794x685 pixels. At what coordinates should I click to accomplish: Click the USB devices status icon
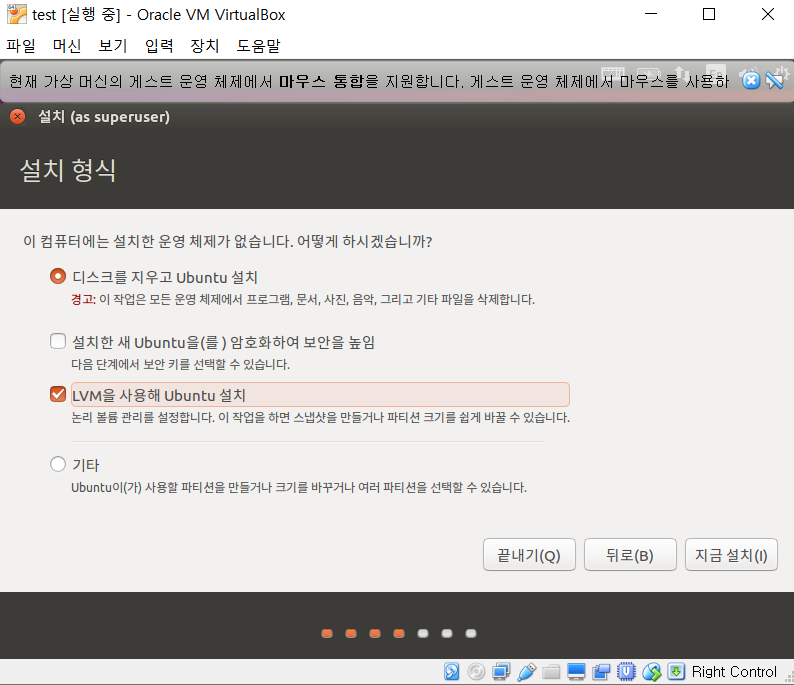pyautogui.click(x=526, y=672)
